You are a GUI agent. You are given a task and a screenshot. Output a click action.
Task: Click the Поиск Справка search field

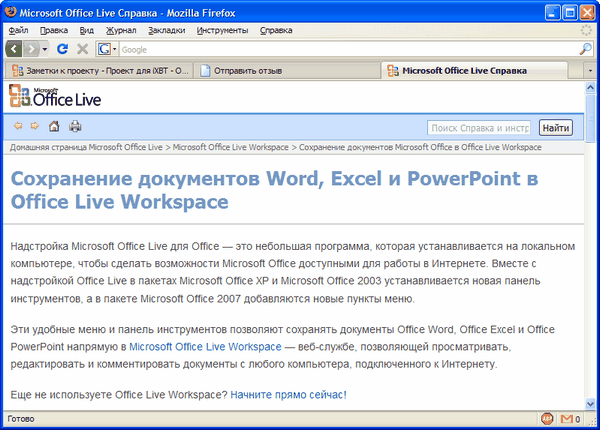pyautogui.click(x=479, y=128)
